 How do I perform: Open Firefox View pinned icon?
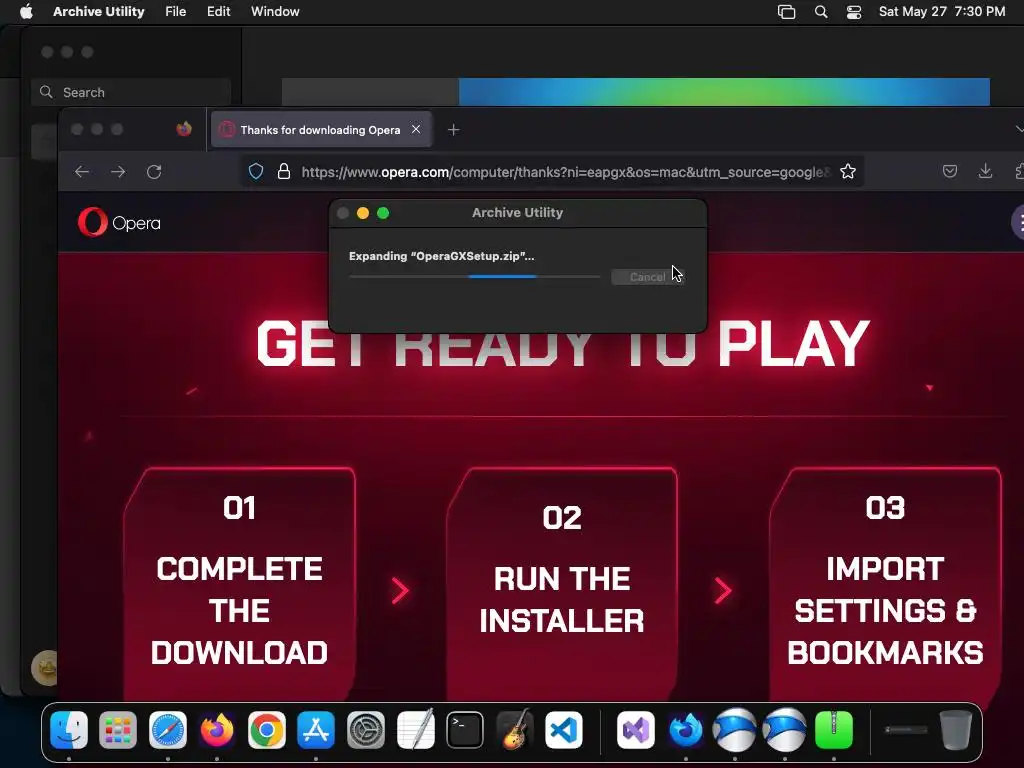184,129
